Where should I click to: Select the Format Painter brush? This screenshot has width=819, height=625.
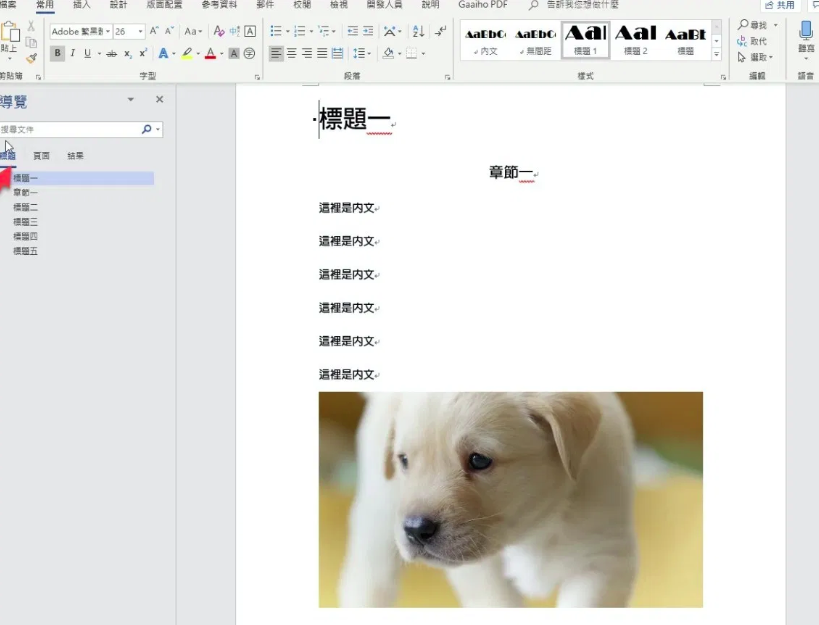(x=31, y=58)
